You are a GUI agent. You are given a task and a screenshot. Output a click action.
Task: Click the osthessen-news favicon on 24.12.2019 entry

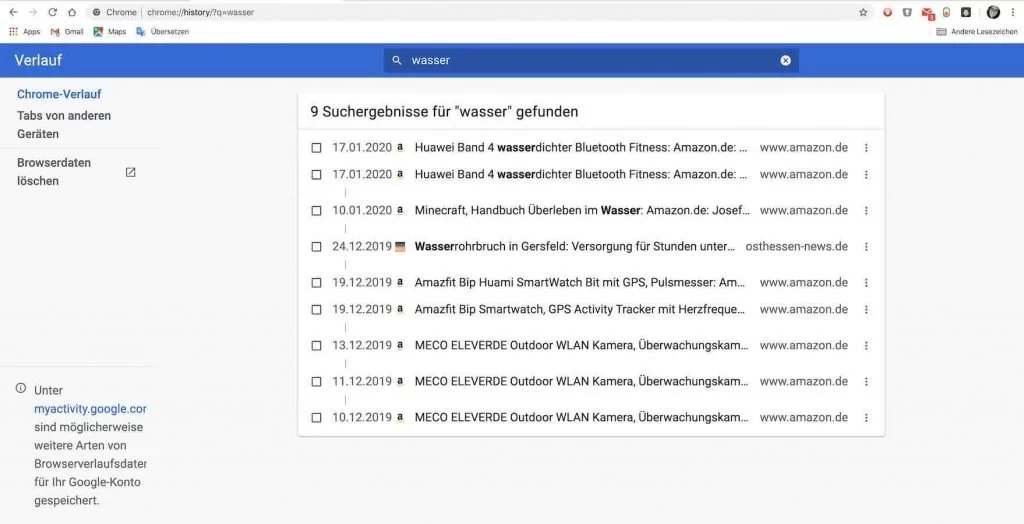pyautogui.click(x=400, y=246)
